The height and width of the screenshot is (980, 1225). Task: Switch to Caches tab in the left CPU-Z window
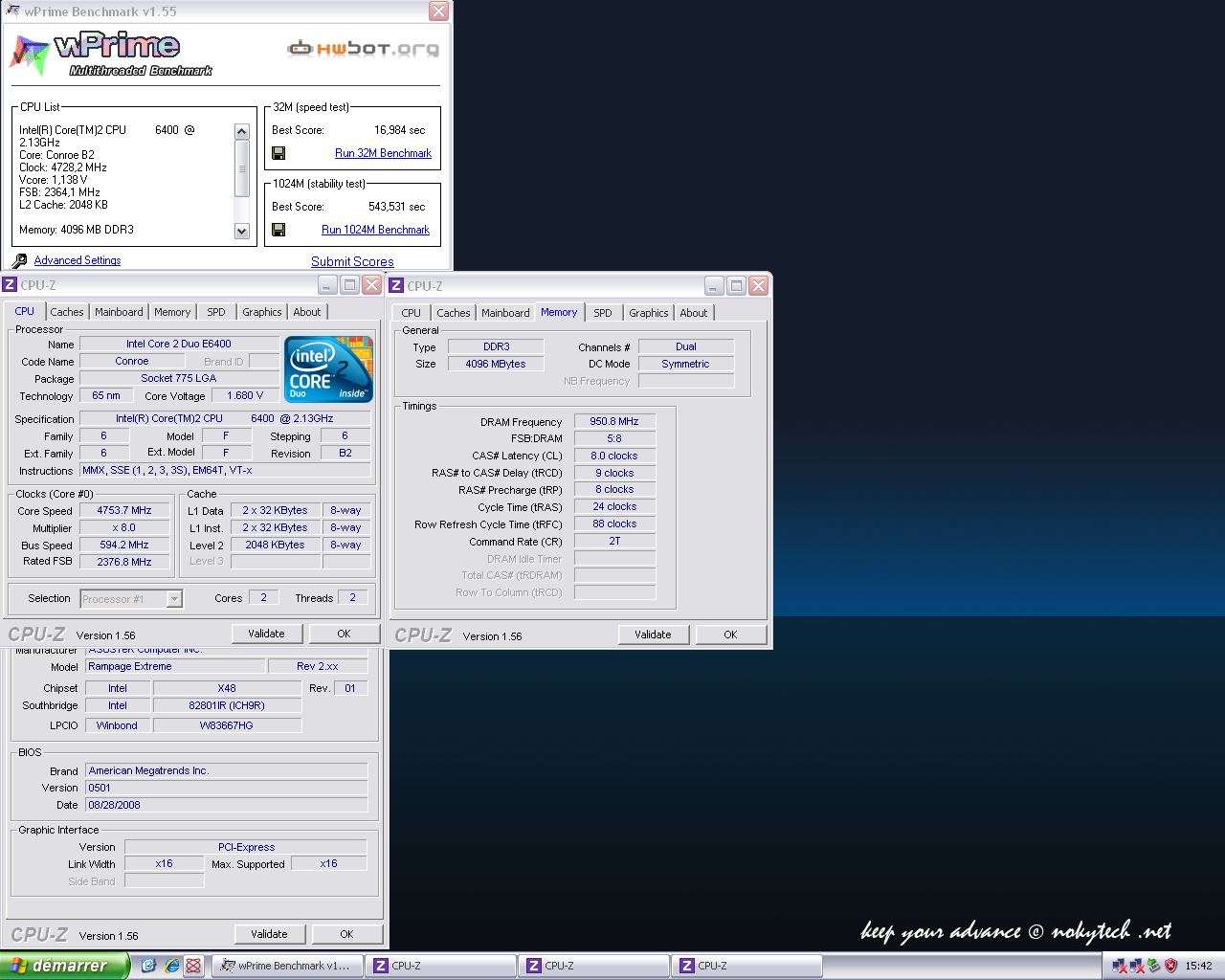(x=67, y=312)
